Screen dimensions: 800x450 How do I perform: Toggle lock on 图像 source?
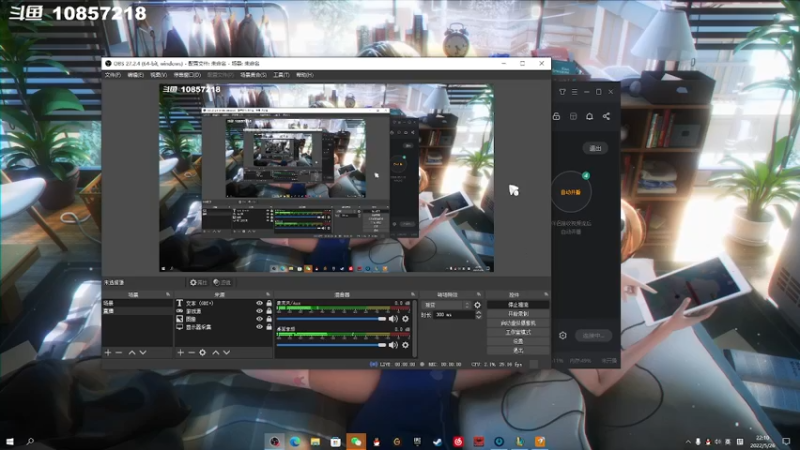269,319
